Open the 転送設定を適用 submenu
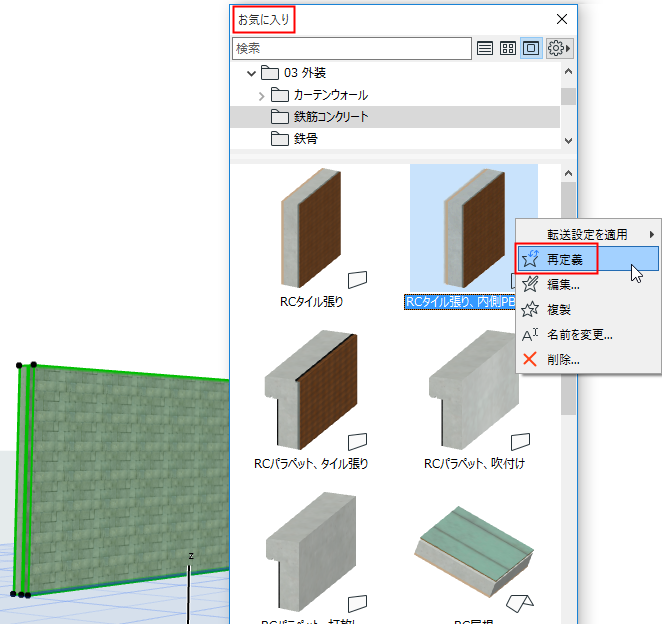The width and height of the screenshot is (662, 624). click(x=588, y=235)
